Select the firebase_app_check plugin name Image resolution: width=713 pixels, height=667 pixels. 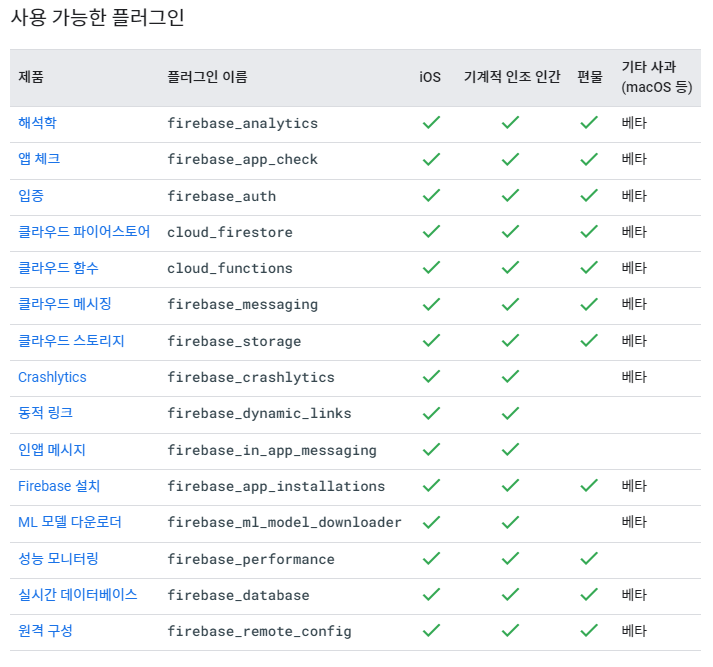(242, 160)
